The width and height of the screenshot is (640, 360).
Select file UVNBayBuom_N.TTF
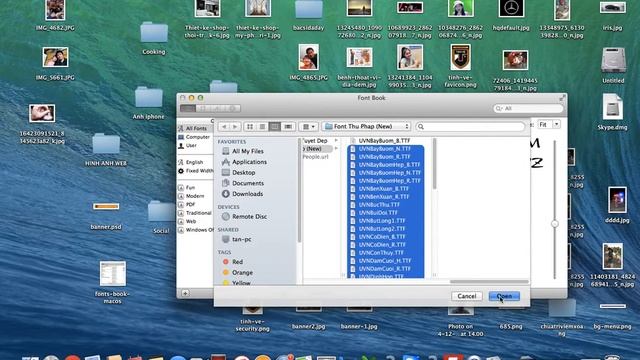[x=386, y=149]
